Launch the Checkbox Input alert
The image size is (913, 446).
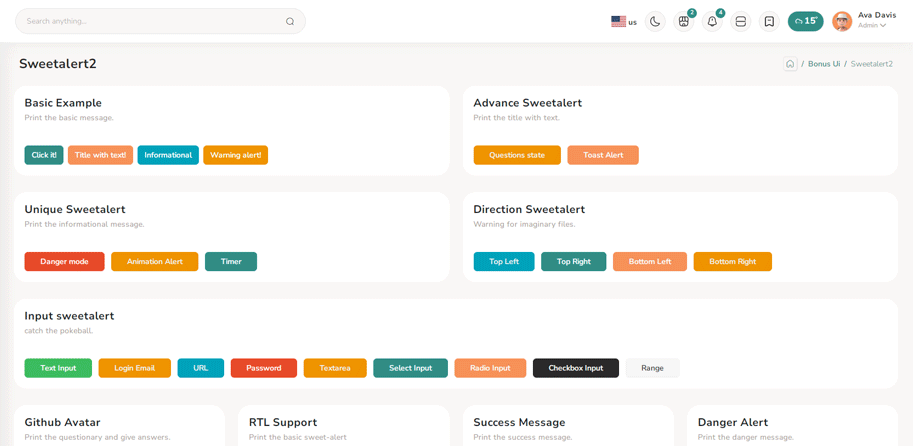(575, 368)
